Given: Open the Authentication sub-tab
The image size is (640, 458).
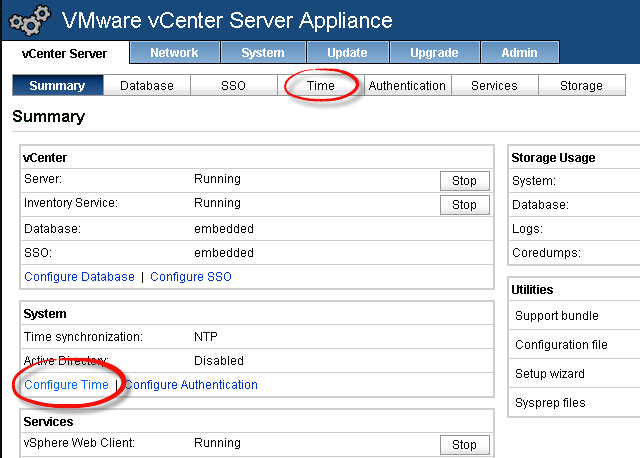Looking at the screenshot, I should tap(407, 85).
